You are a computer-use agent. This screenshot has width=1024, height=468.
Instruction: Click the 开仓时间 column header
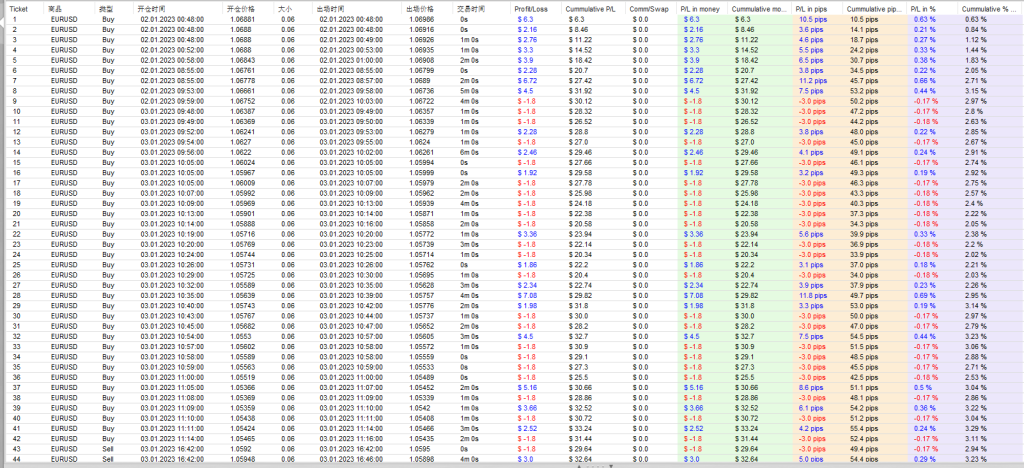pos(152,7)
